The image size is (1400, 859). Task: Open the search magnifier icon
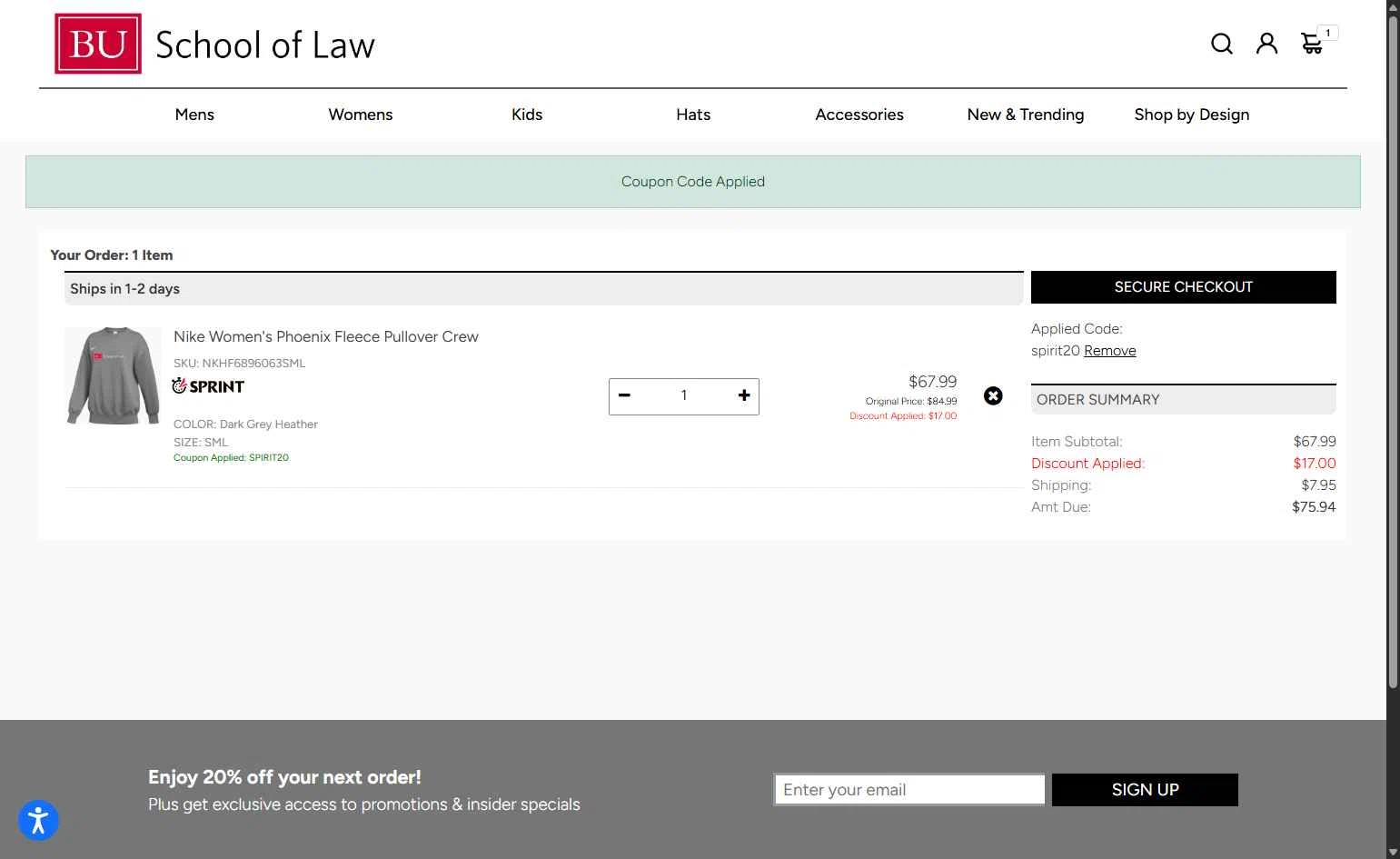[1221, 44]
